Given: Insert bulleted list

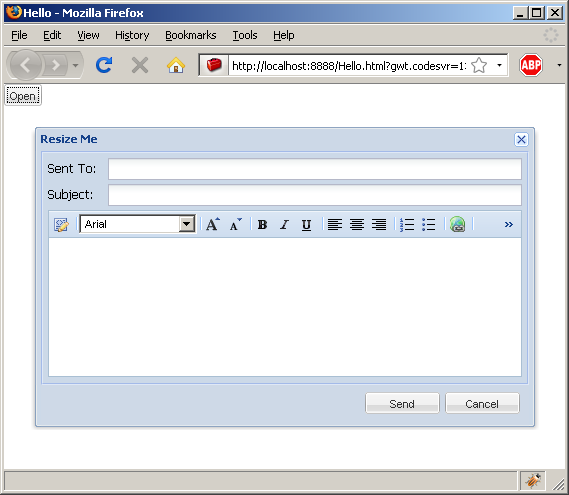Looking at the screenshot, I should 429,225.
